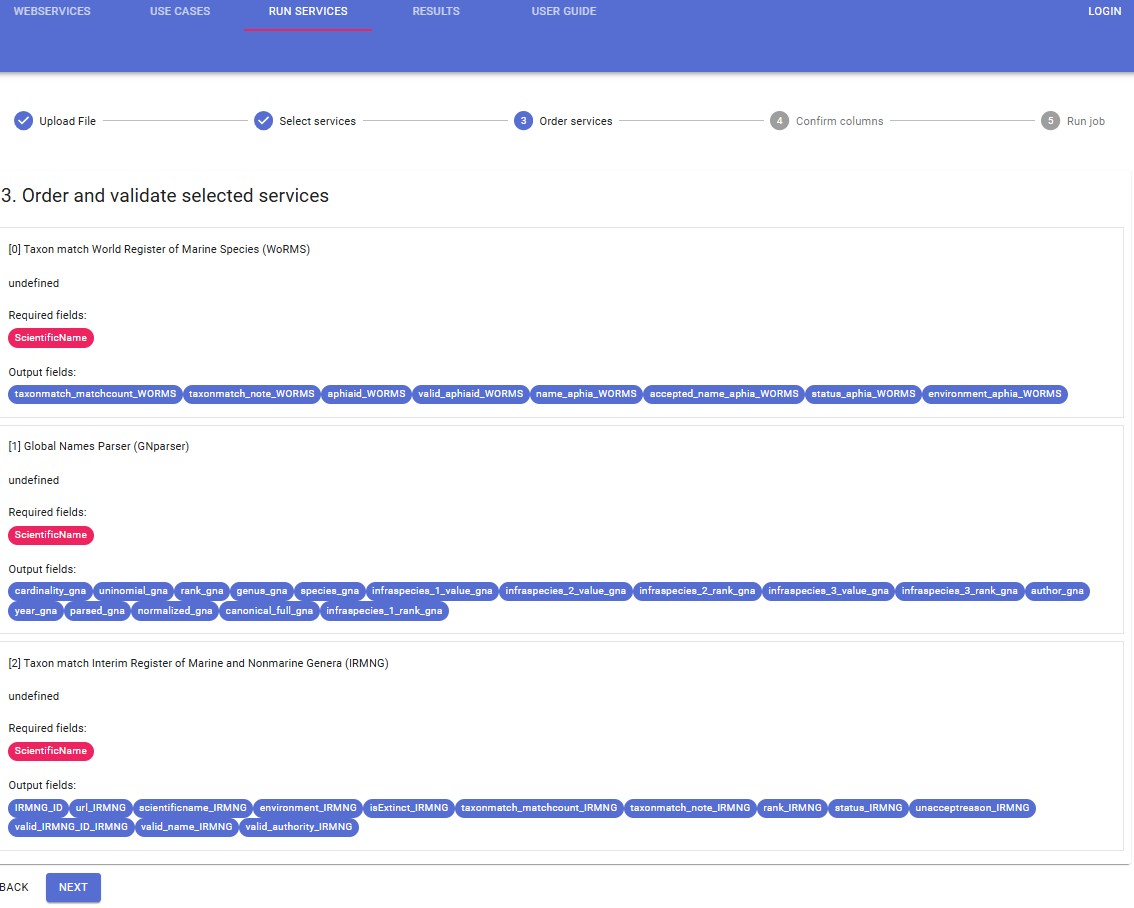Click the BACK button
The width and height of the screenshot is (1134, 908).
14,886
